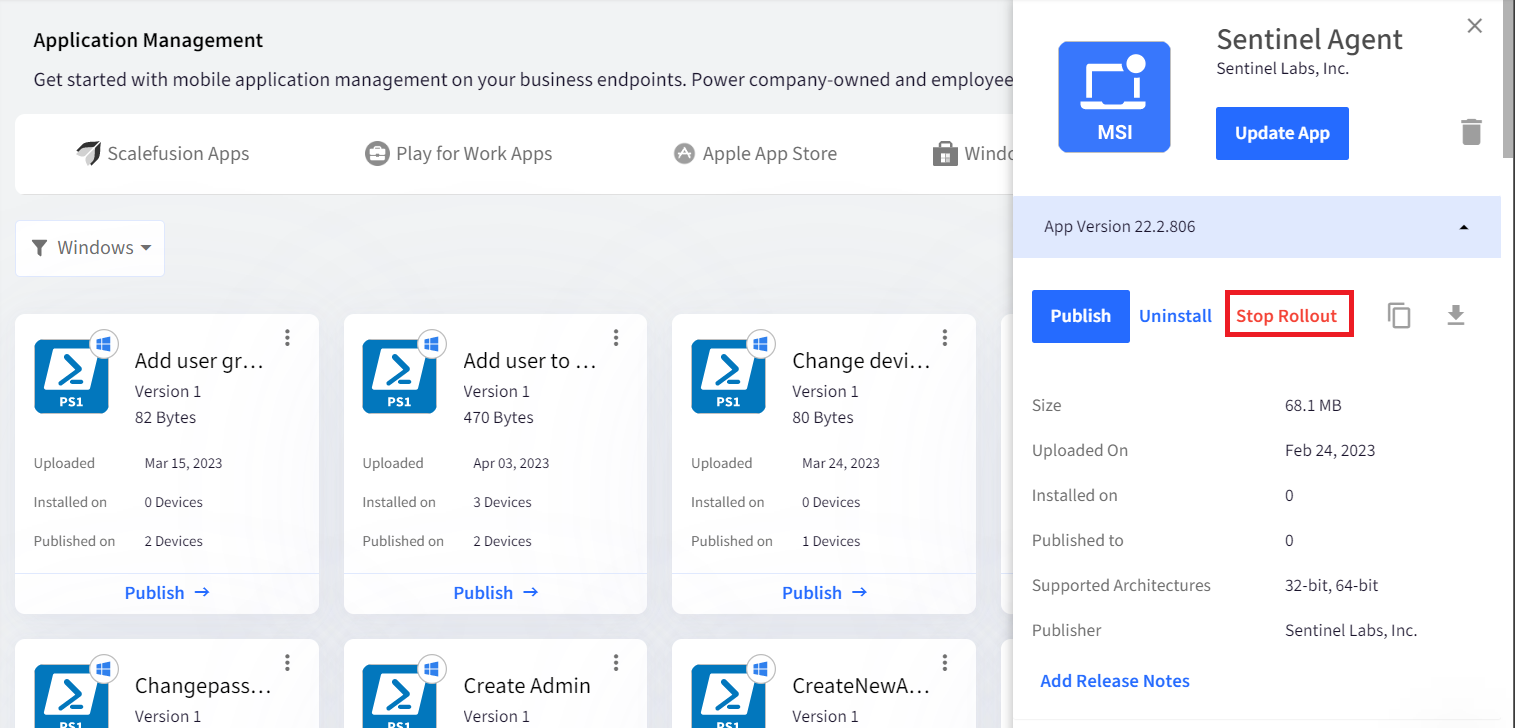1515x728 pixels.
Task: Click PS1 script icon of CreateNewA... card
Action: tap(728, 696)
